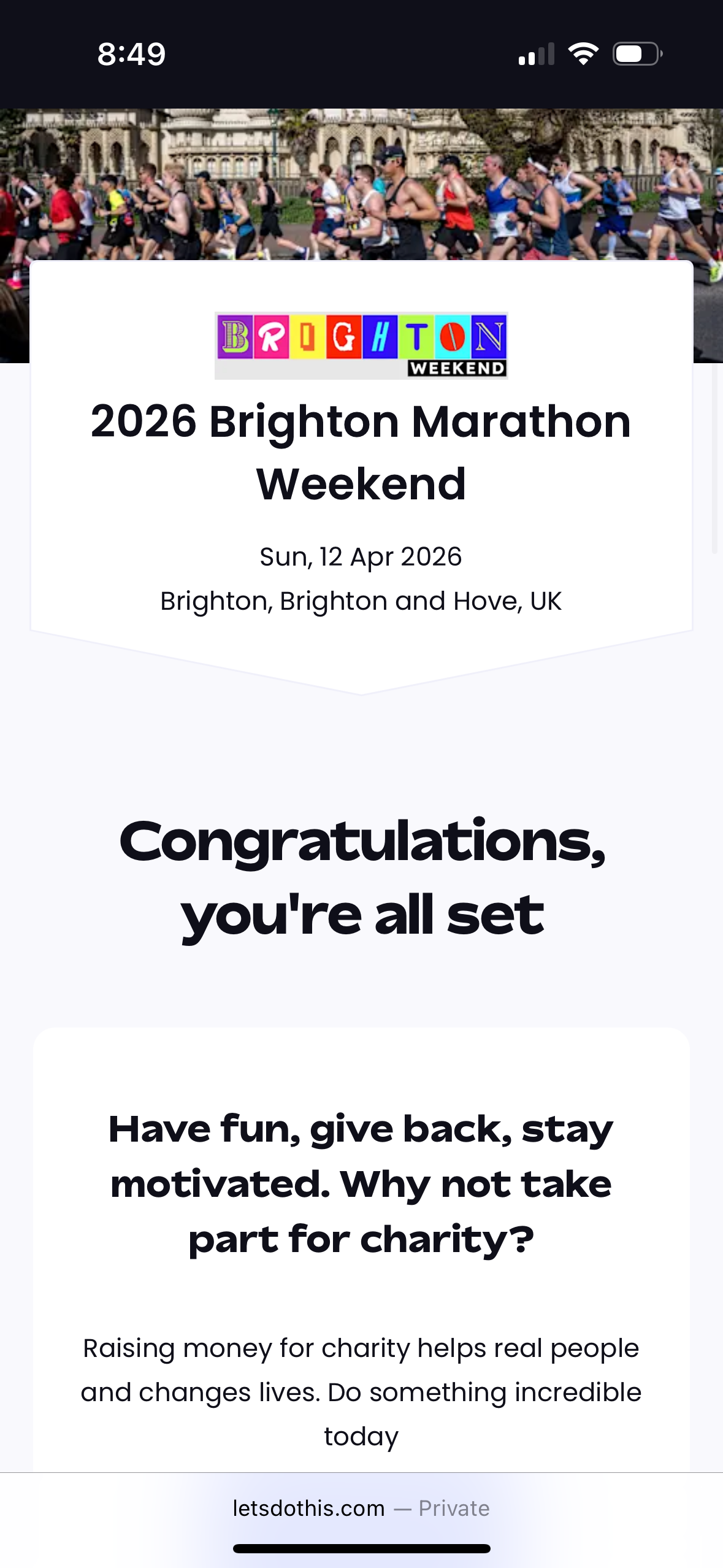Viewport: 723px width, 1568px height.
Task: Tap the cellular signal bars icon
Action: click(537, 54)
